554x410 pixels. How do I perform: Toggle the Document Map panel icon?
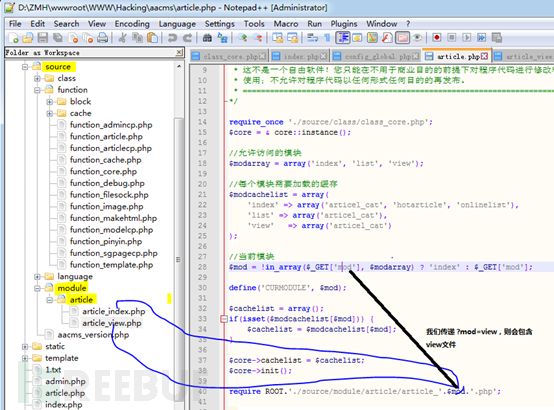pos(372,37)
